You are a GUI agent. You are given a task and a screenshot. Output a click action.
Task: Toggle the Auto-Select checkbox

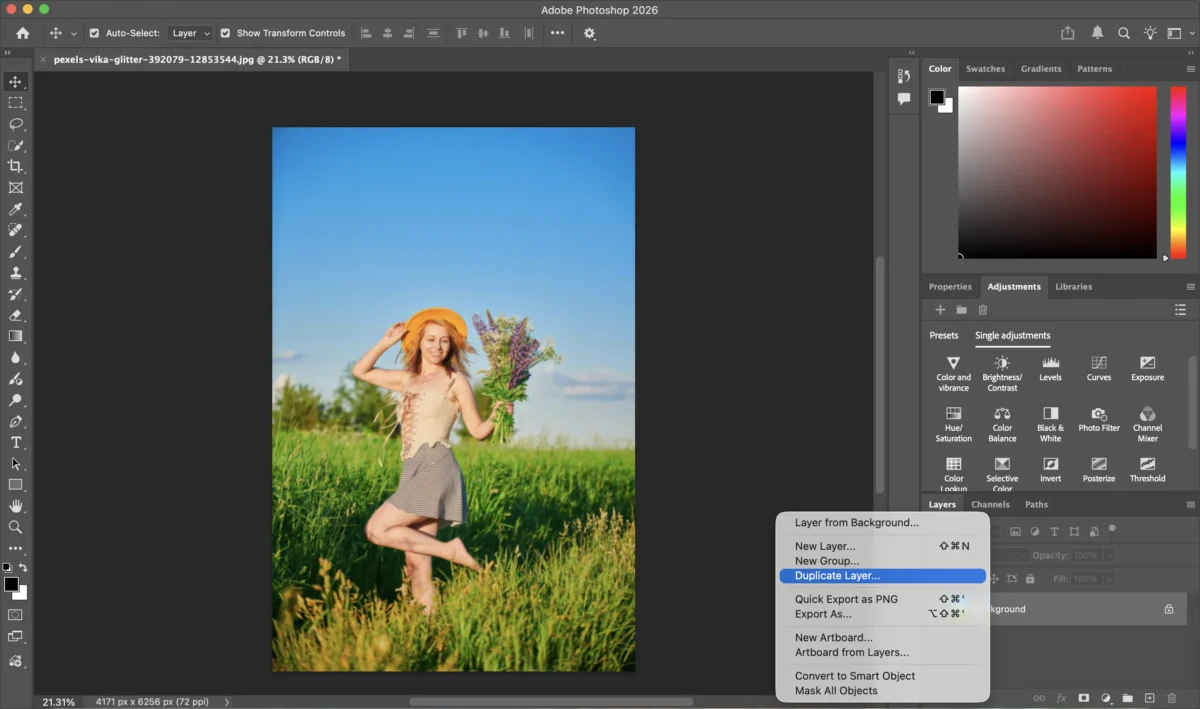[x=94, y=33]
